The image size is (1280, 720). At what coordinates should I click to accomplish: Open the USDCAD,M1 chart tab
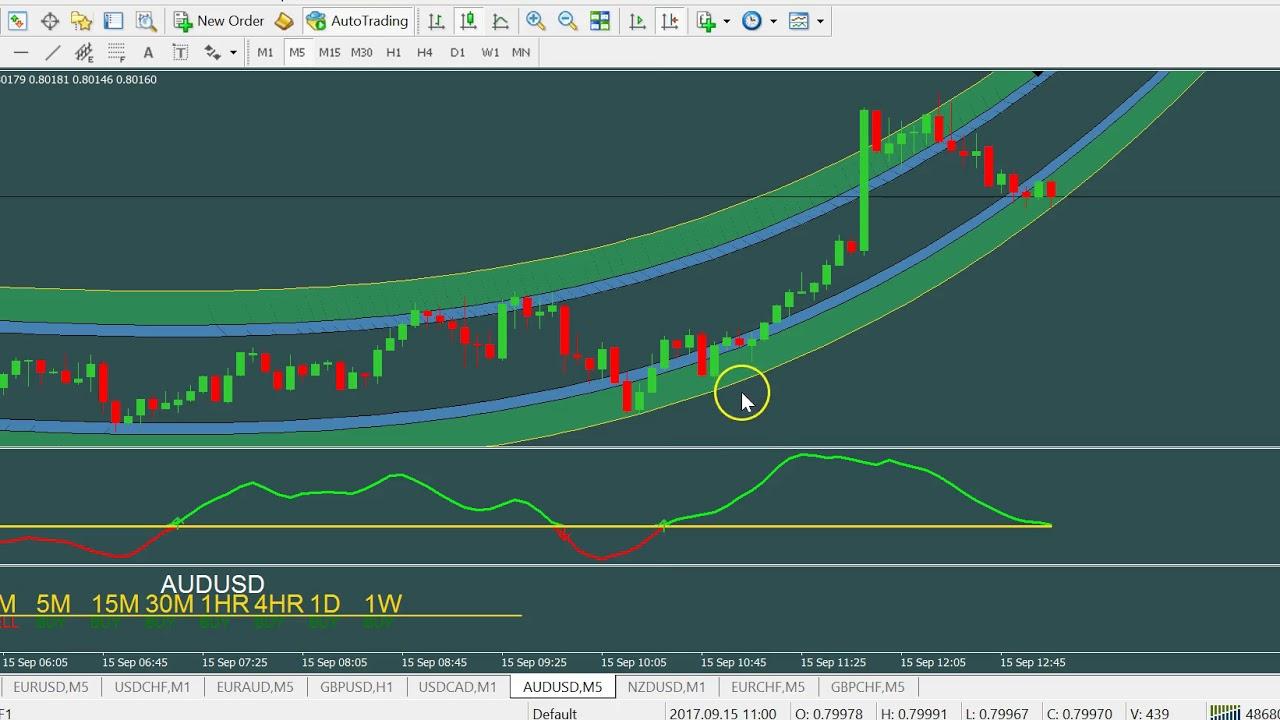click(x=458, y=686)
